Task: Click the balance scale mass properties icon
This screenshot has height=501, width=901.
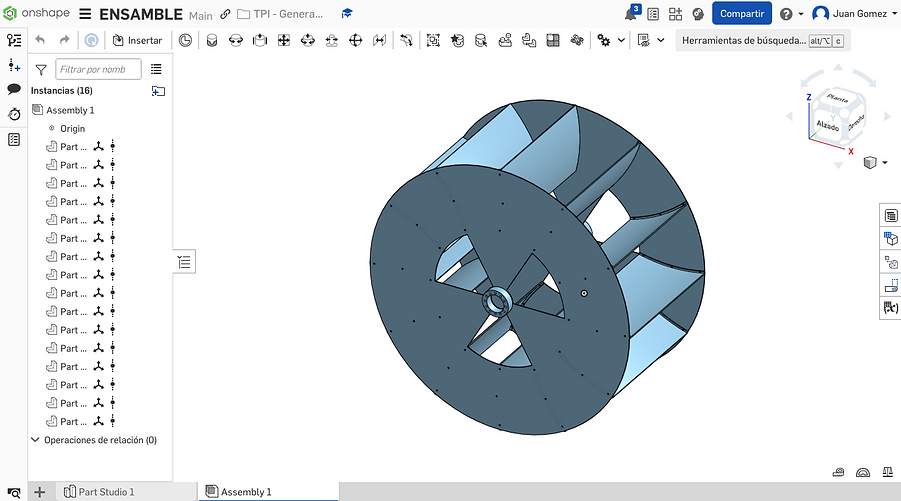Action: (887, 472)
